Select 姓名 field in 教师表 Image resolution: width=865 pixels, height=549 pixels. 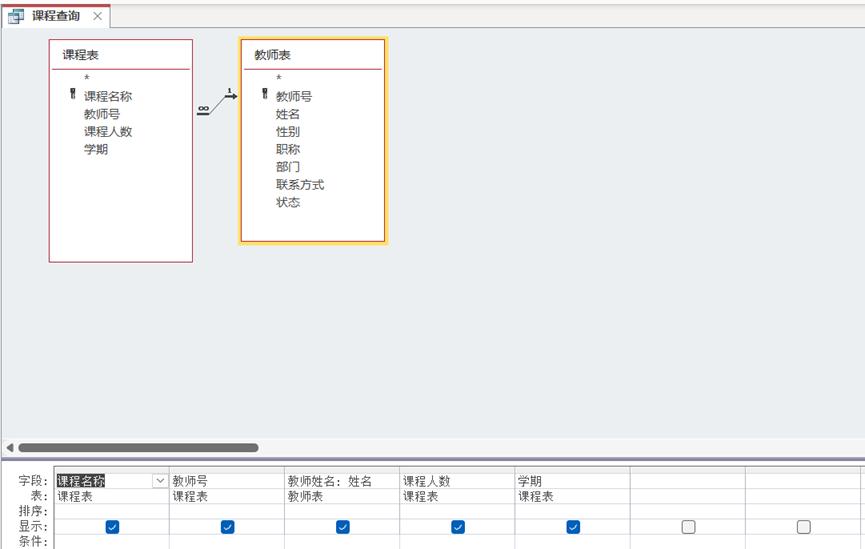click(288, 114)
